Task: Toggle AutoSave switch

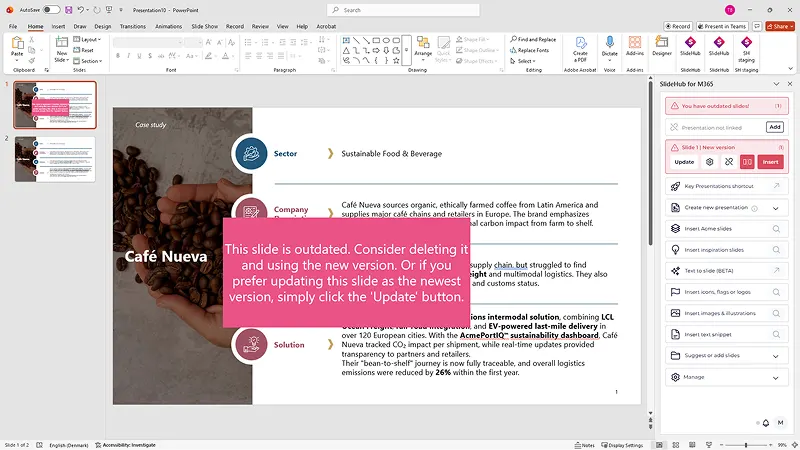Action: tap(51, 10)
